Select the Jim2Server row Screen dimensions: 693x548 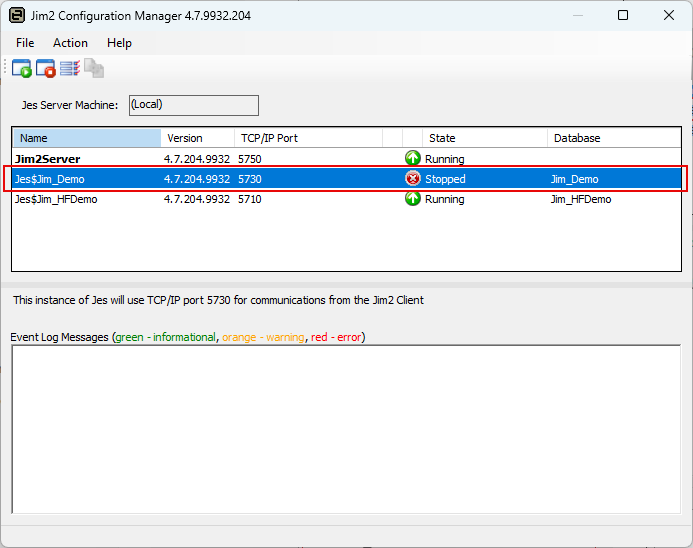(x=347, y=159)
